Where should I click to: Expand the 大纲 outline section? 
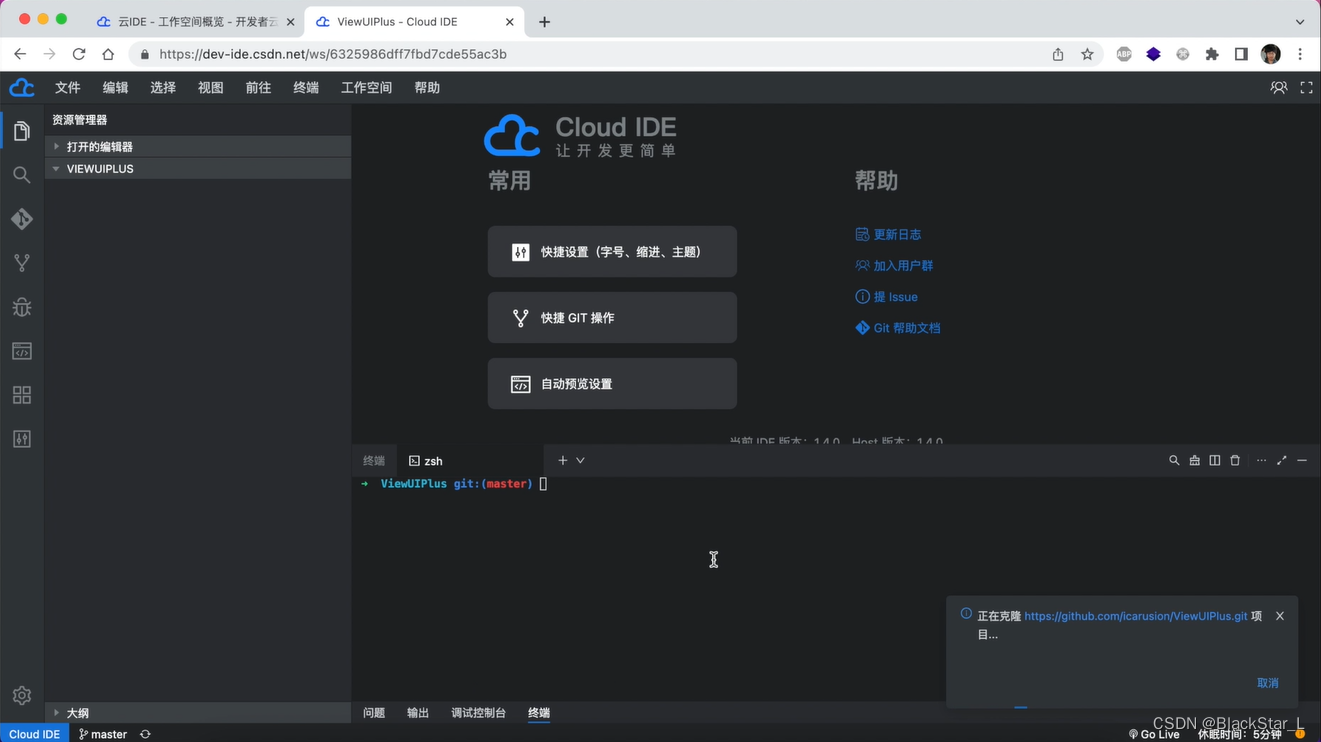[x=198, y=713]
